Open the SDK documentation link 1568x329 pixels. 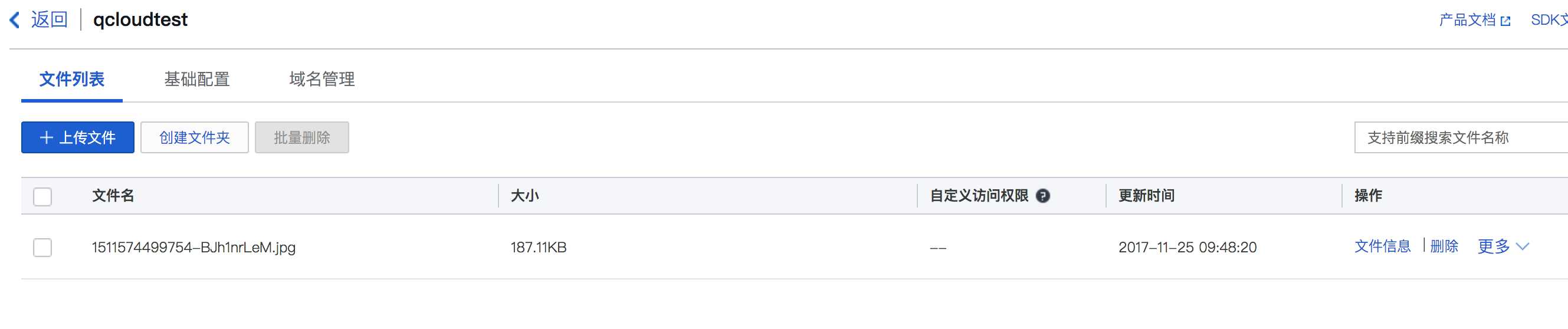point(1549,20)
